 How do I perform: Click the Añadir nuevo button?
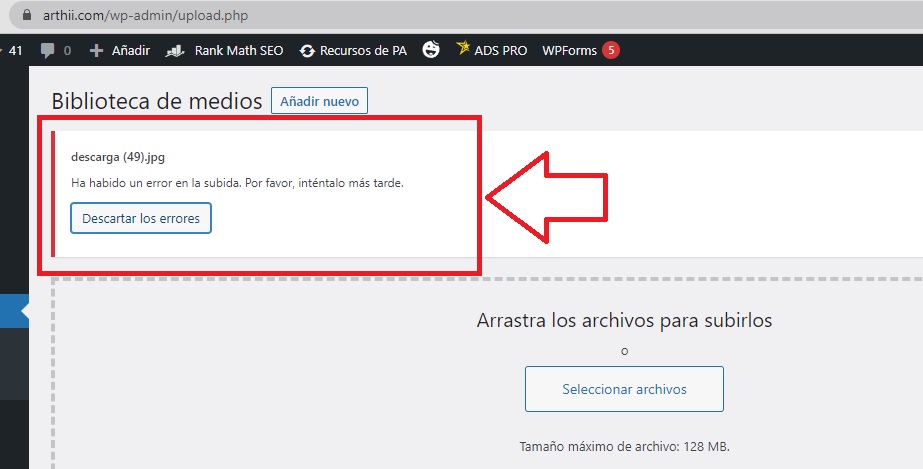click(x=319, y=101)
